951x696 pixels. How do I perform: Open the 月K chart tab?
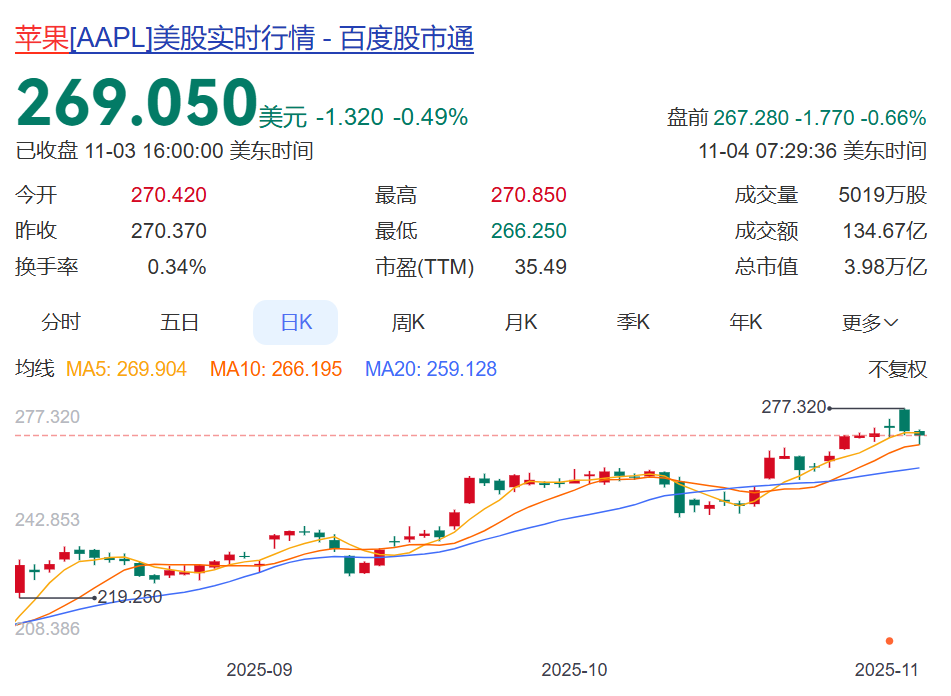[521, 323]
